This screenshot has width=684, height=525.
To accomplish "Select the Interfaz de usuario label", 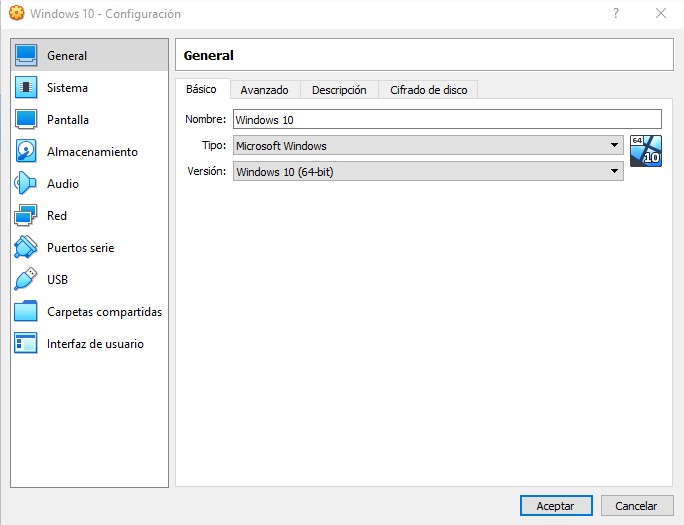I will 96,344.
